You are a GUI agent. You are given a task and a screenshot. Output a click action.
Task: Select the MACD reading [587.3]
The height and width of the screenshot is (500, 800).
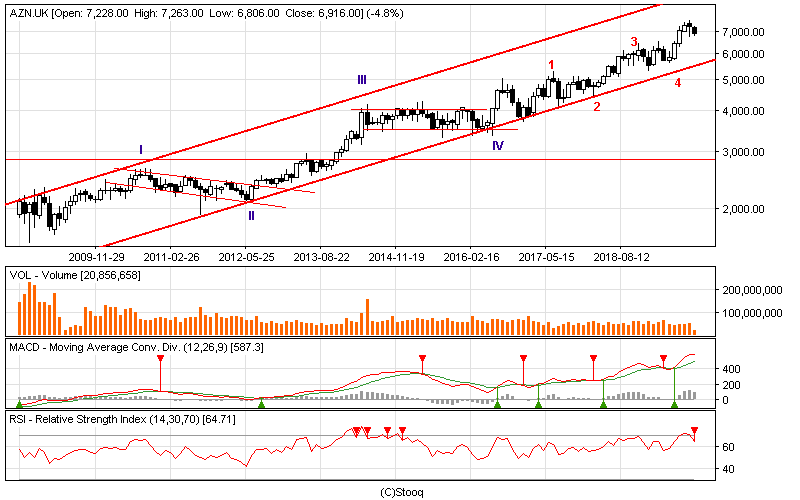point(247,347)
